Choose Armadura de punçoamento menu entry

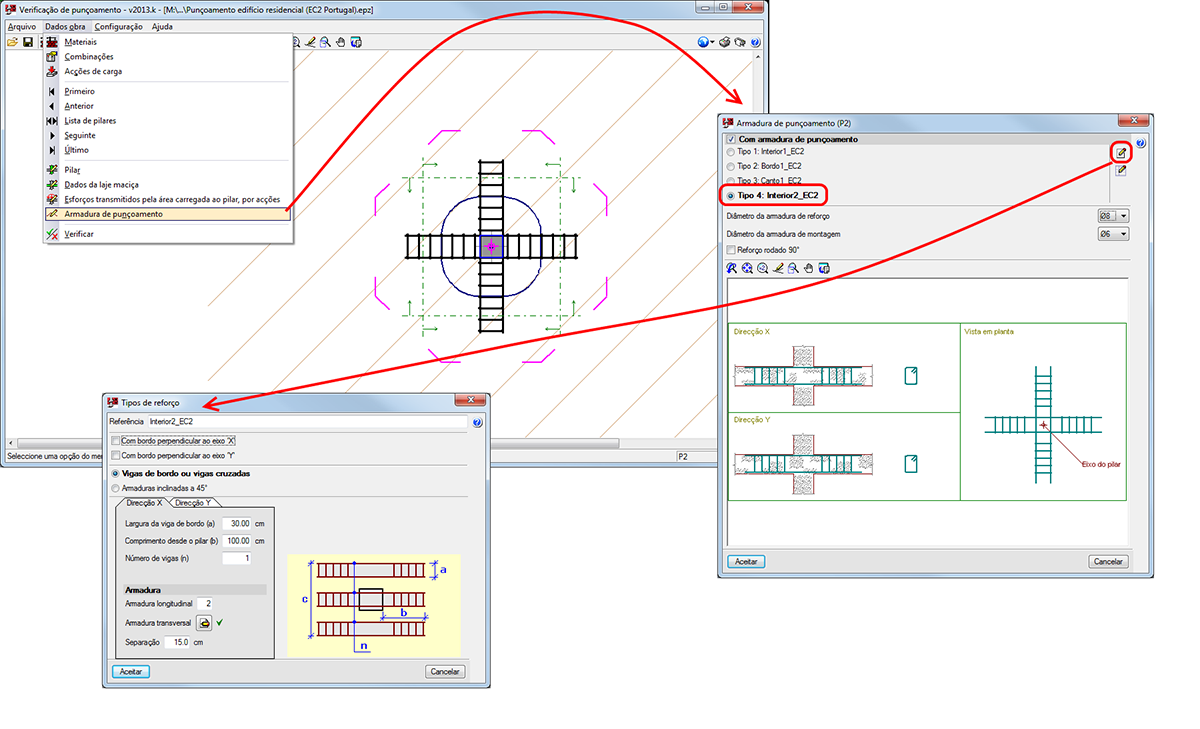click(x=168, y=214)
